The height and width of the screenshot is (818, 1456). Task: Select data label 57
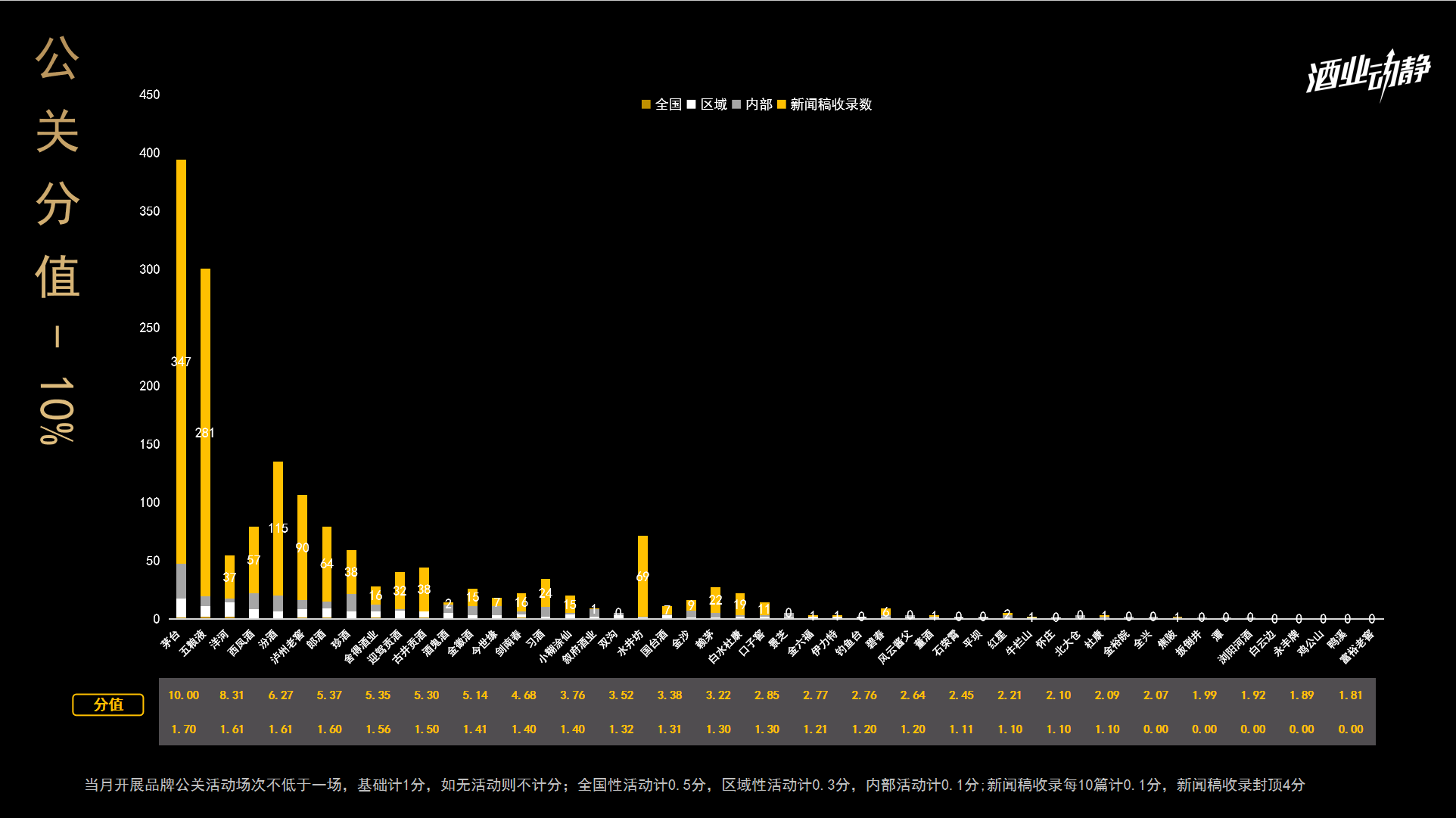pyautogui.click(x=254, y=560)
